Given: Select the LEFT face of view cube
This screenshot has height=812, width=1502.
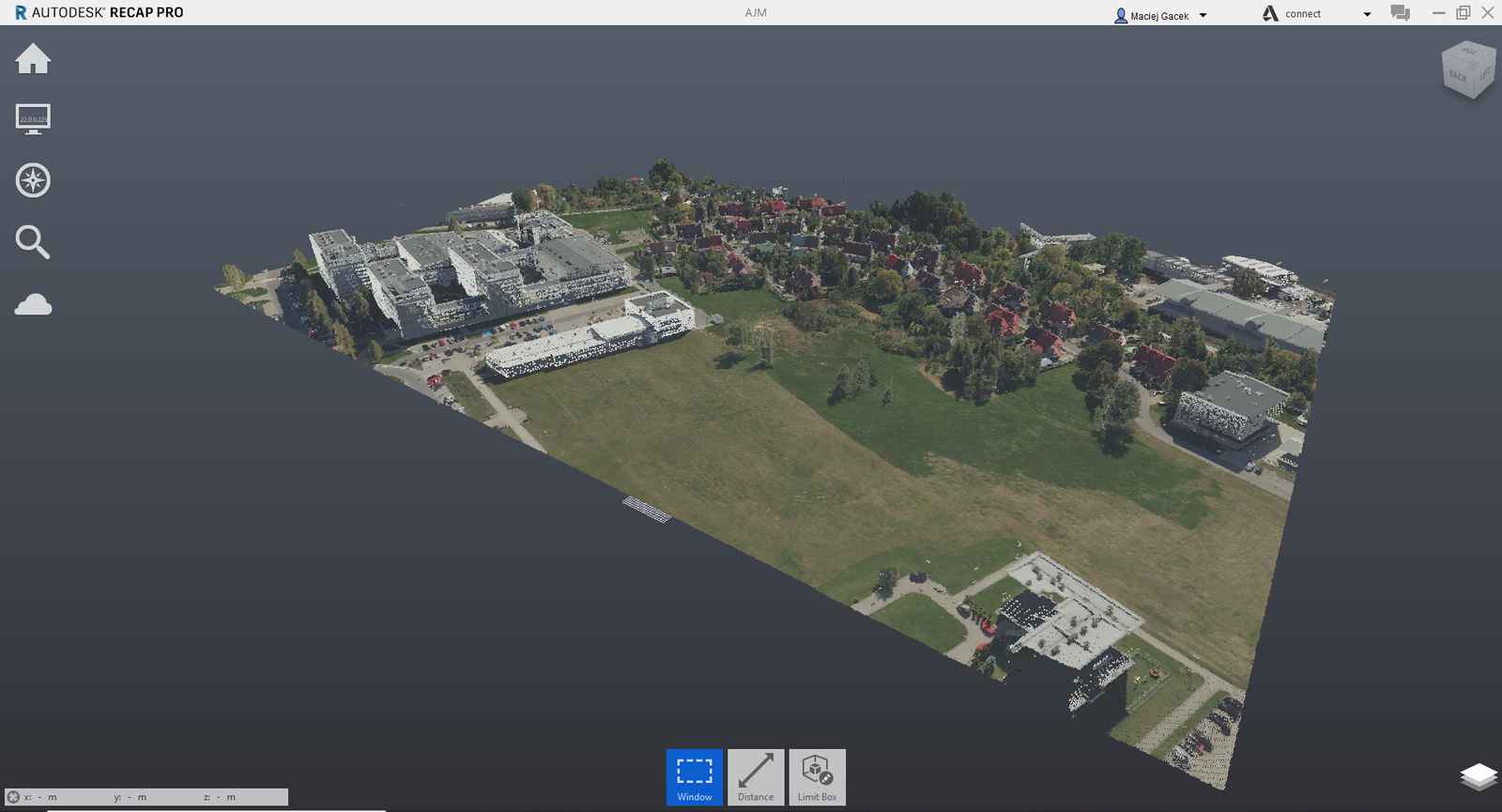Looking at the screenshot, I should tap(1485, 73).
